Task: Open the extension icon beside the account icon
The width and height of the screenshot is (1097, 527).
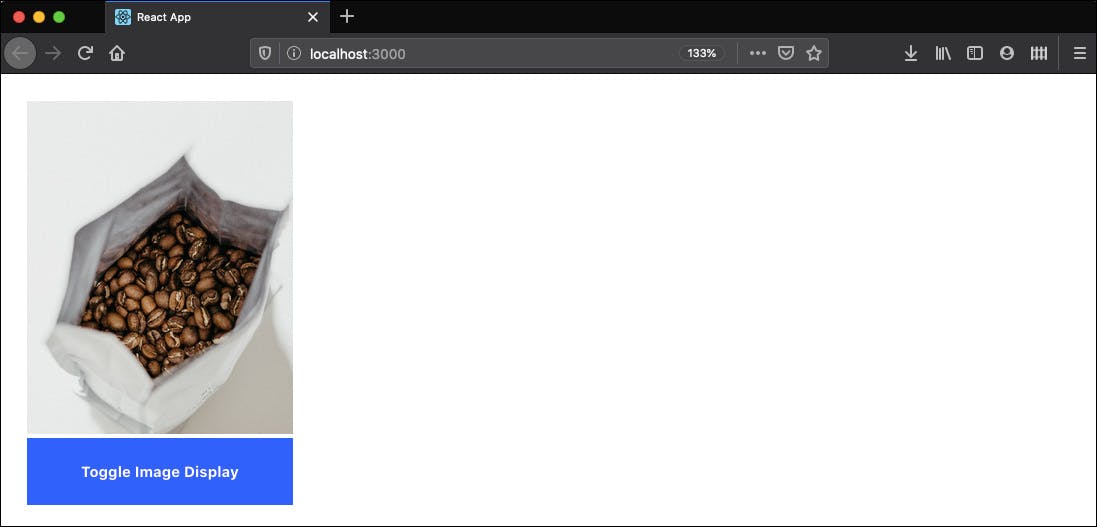Action: click(x=1039, y=53)
